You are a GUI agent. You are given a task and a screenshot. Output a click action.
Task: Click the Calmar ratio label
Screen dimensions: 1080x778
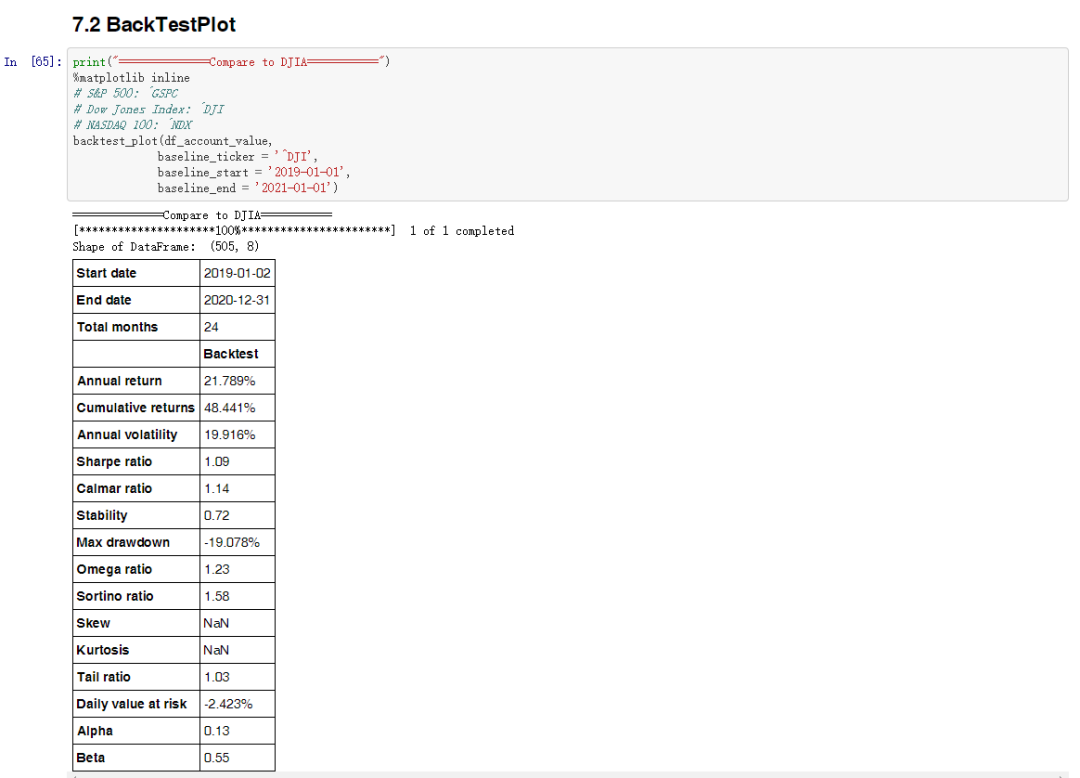click(136, 488)
